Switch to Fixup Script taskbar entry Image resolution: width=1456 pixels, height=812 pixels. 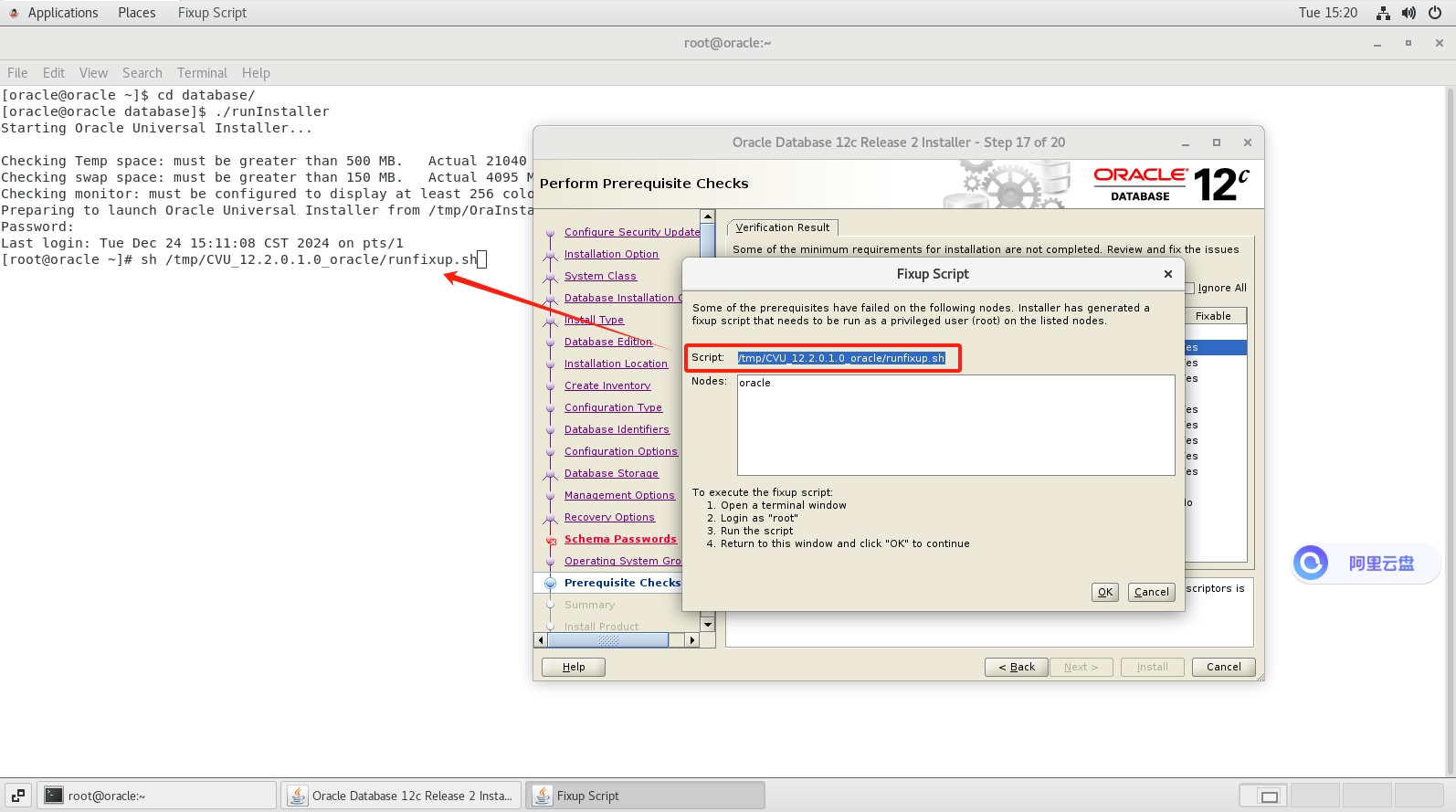[x=645, y=796]
